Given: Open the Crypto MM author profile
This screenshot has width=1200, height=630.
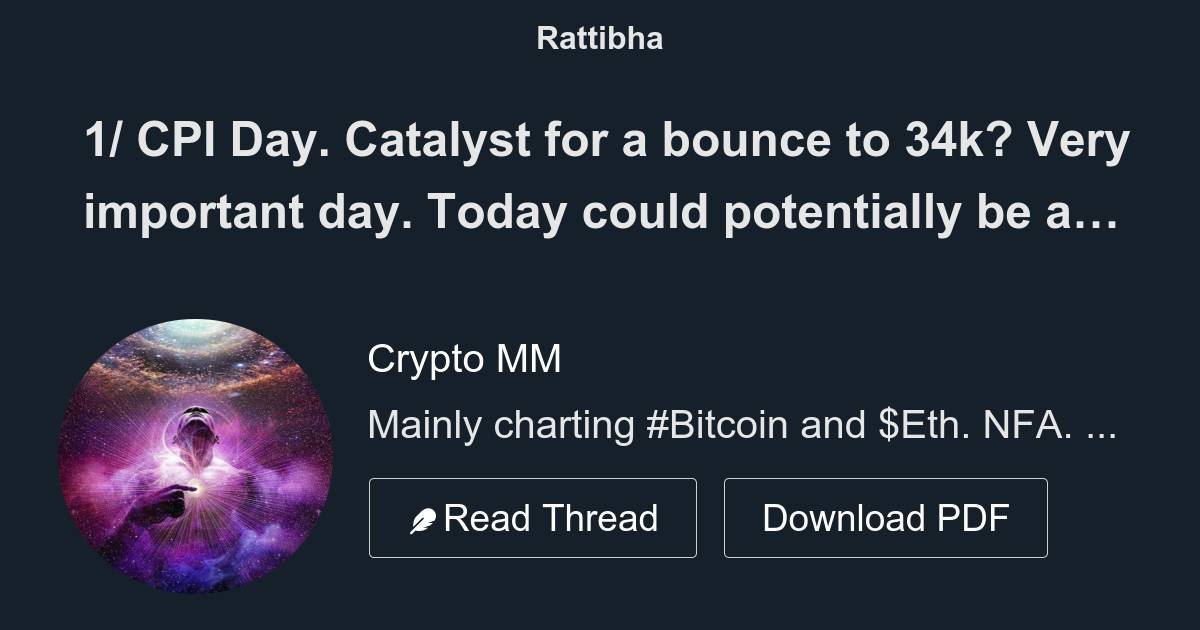Looking at the screenshot, I should pos(467,358).
